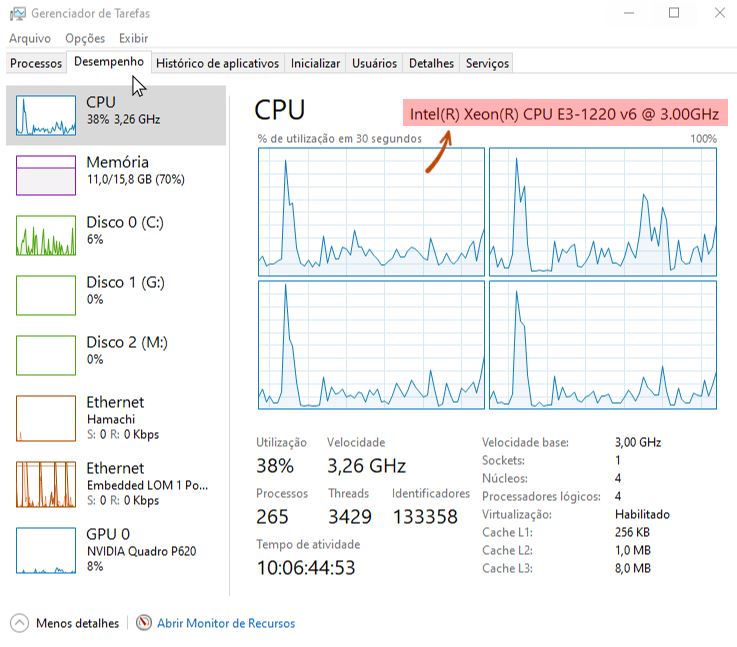Click the Intel Xeon E3-1220 v6 processor name

point(565,114)
